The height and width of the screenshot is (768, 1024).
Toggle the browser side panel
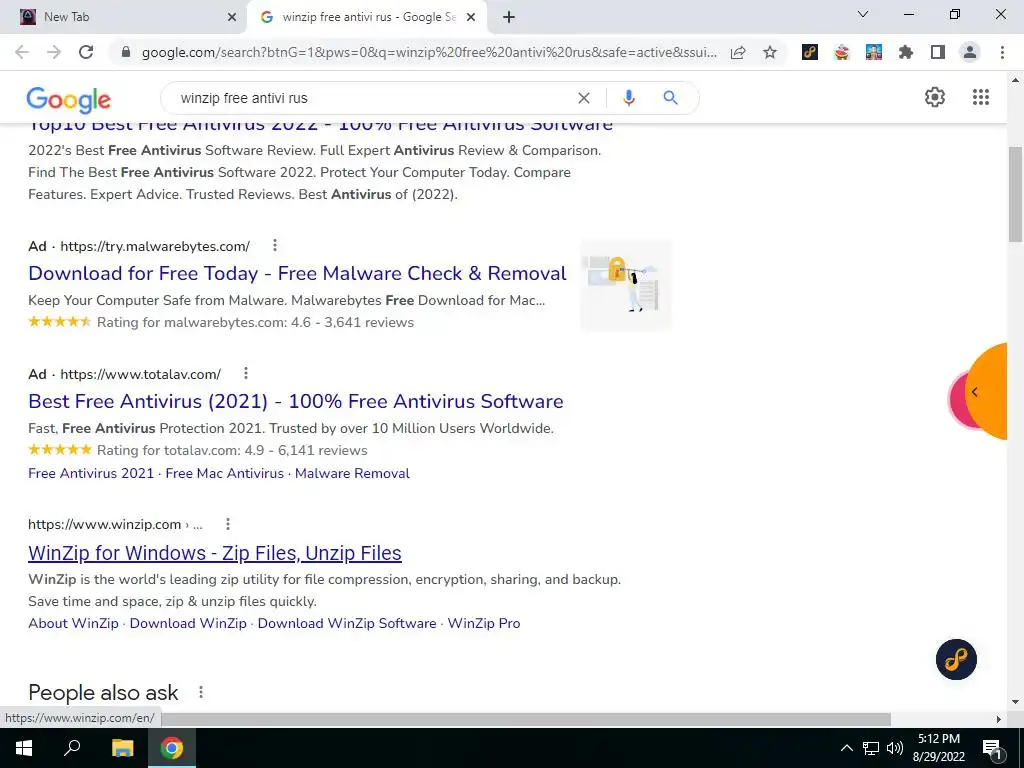[938, 52]
